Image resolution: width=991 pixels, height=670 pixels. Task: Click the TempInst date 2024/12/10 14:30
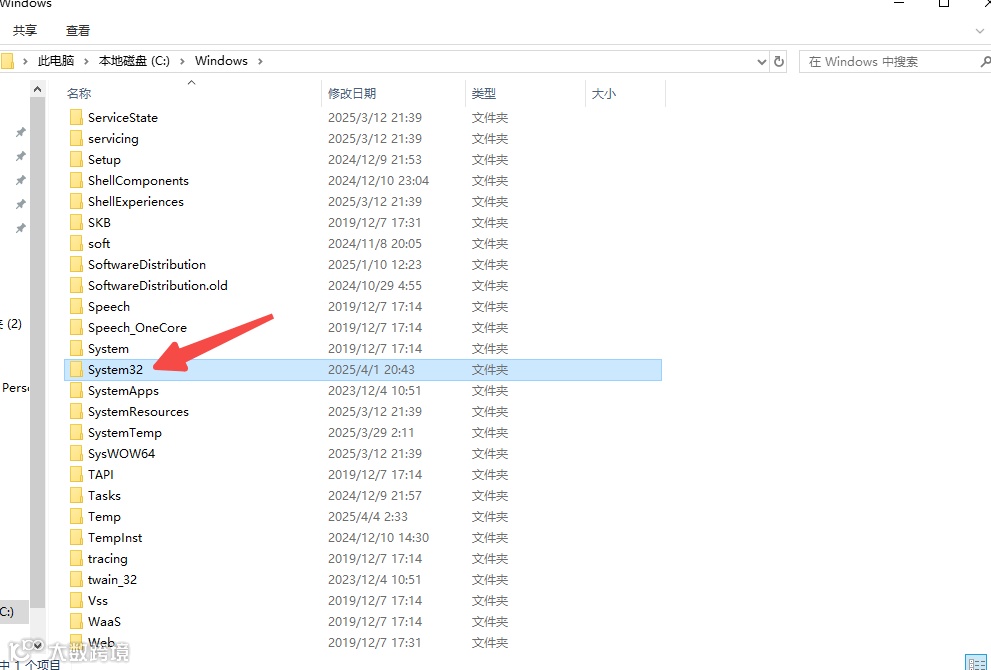click(378, 537)
